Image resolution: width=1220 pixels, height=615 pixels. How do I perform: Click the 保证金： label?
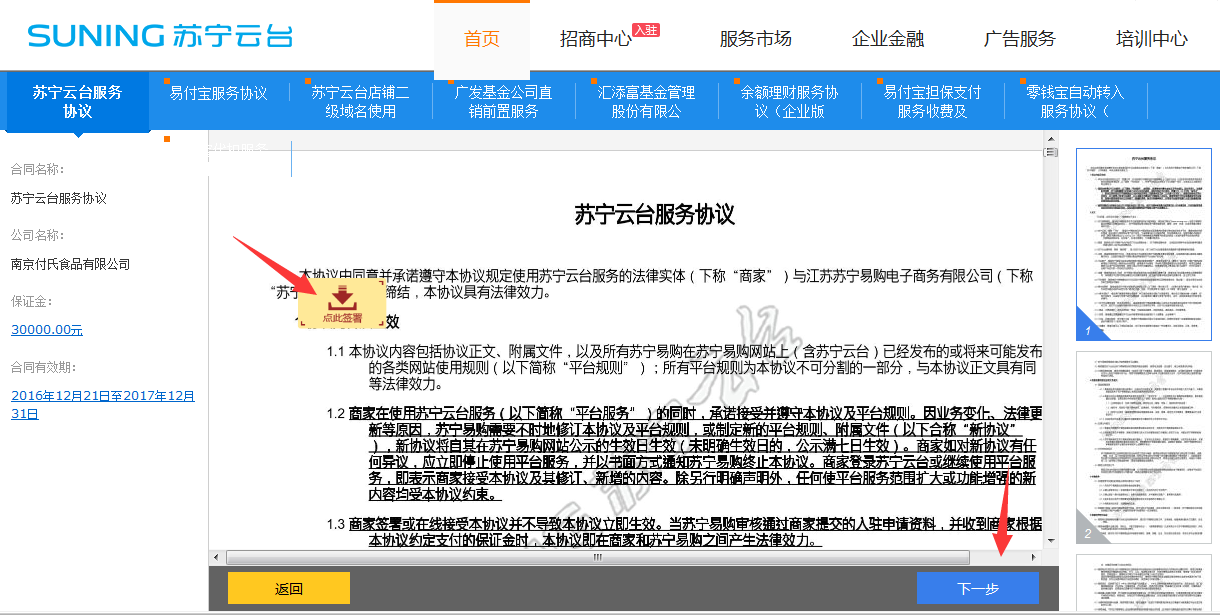[x=32, y=301]
